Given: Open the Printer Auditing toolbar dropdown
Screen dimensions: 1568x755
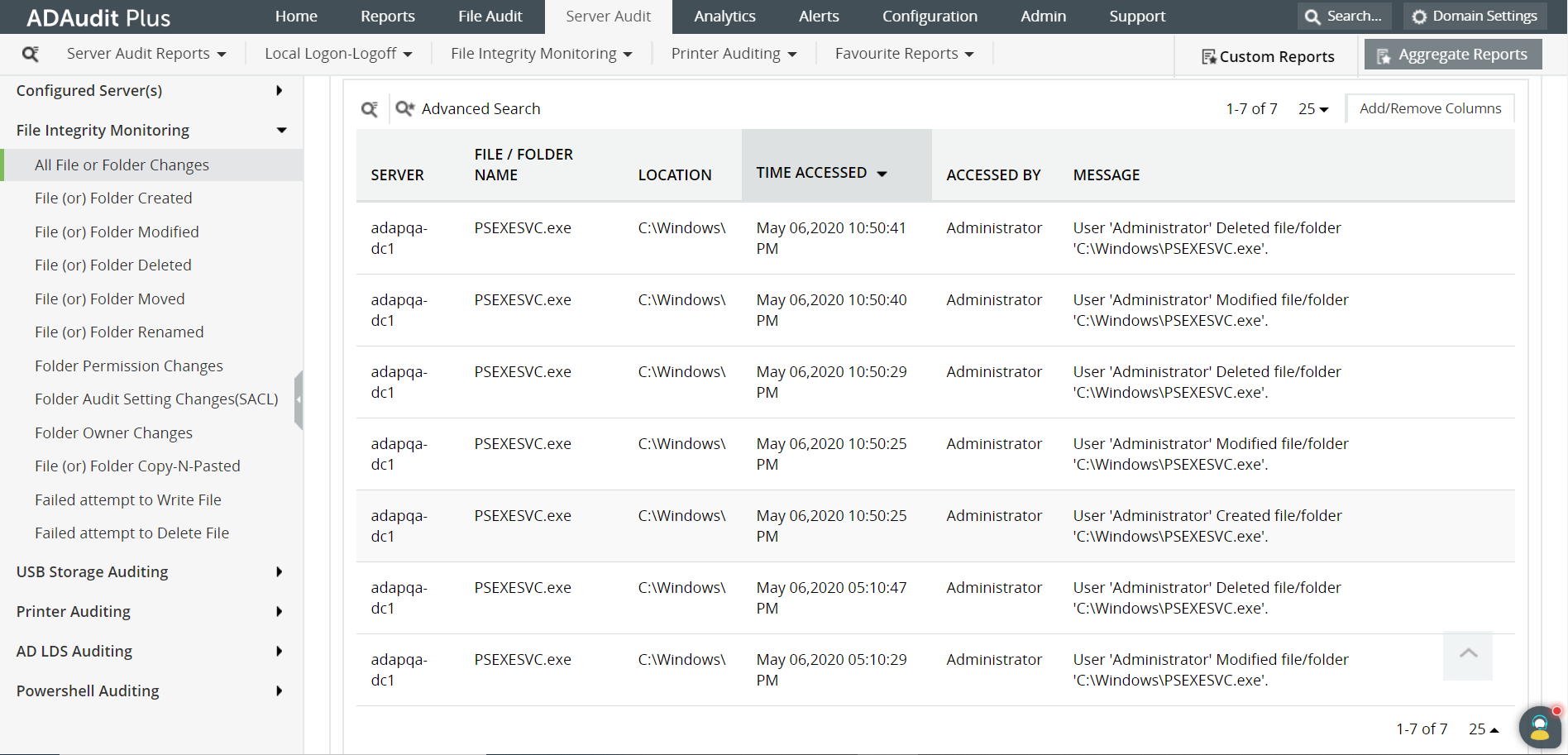Looking at the screenshot, I should click(734, 54).
